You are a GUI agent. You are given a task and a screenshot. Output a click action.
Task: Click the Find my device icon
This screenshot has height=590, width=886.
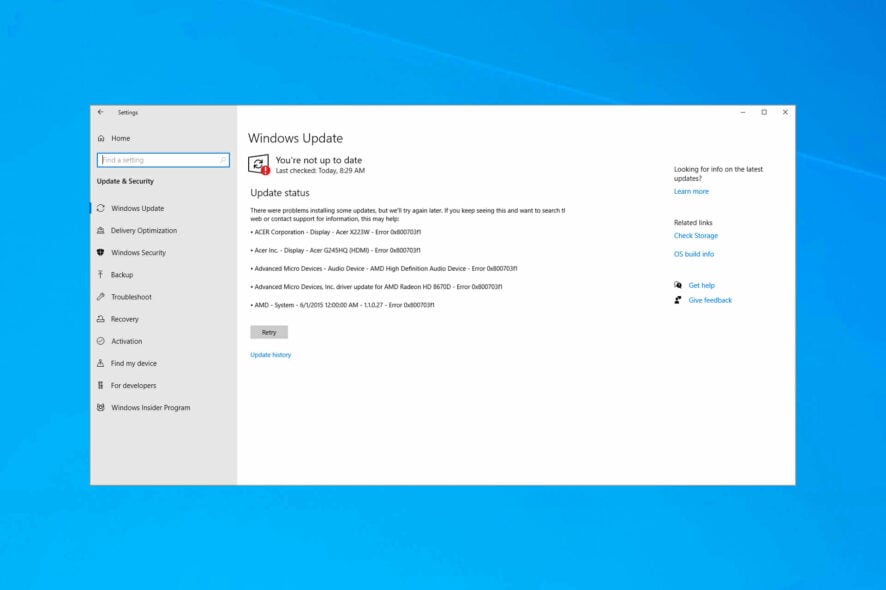101,363
